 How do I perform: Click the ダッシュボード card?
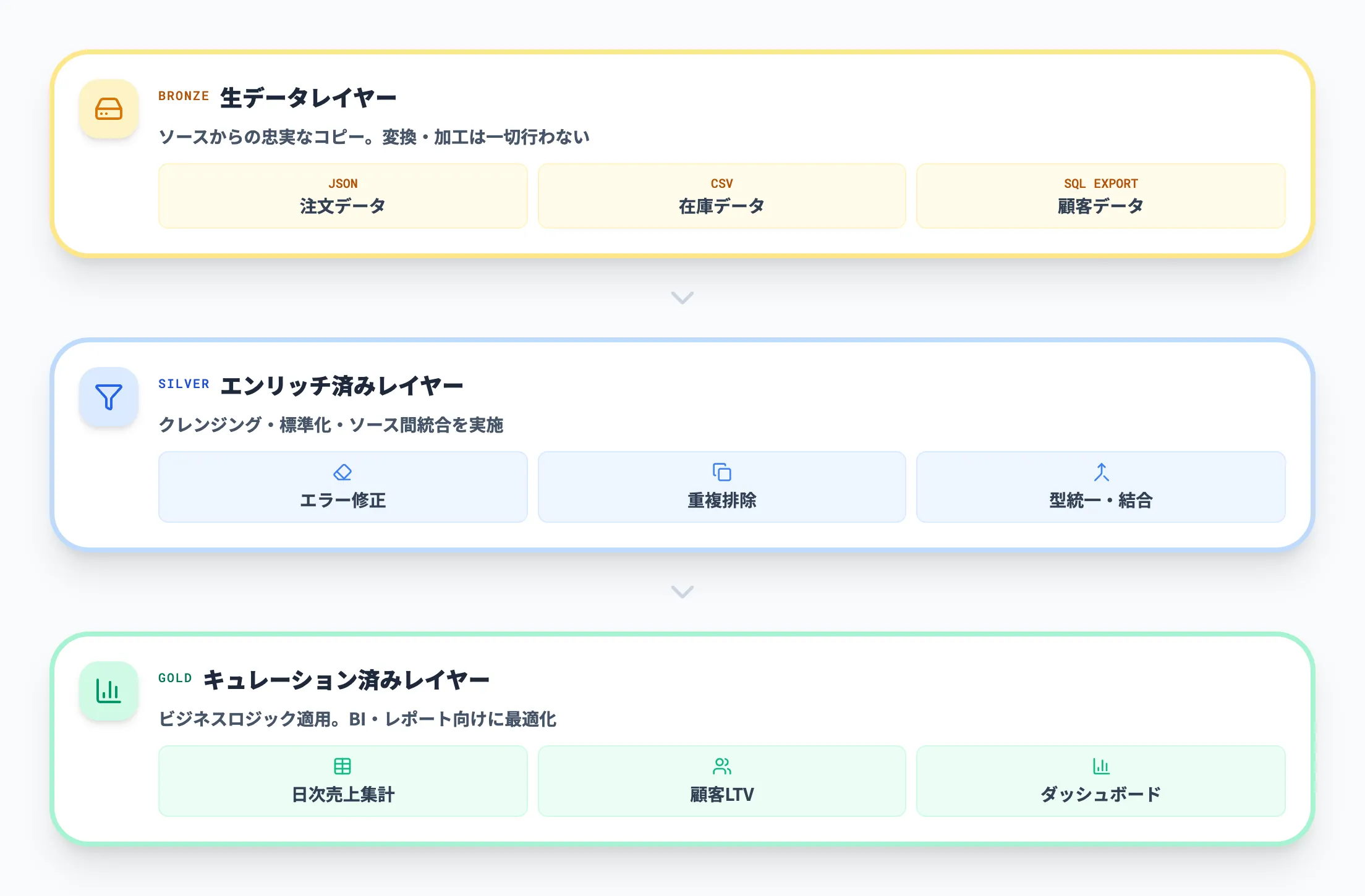(1100, 780)
